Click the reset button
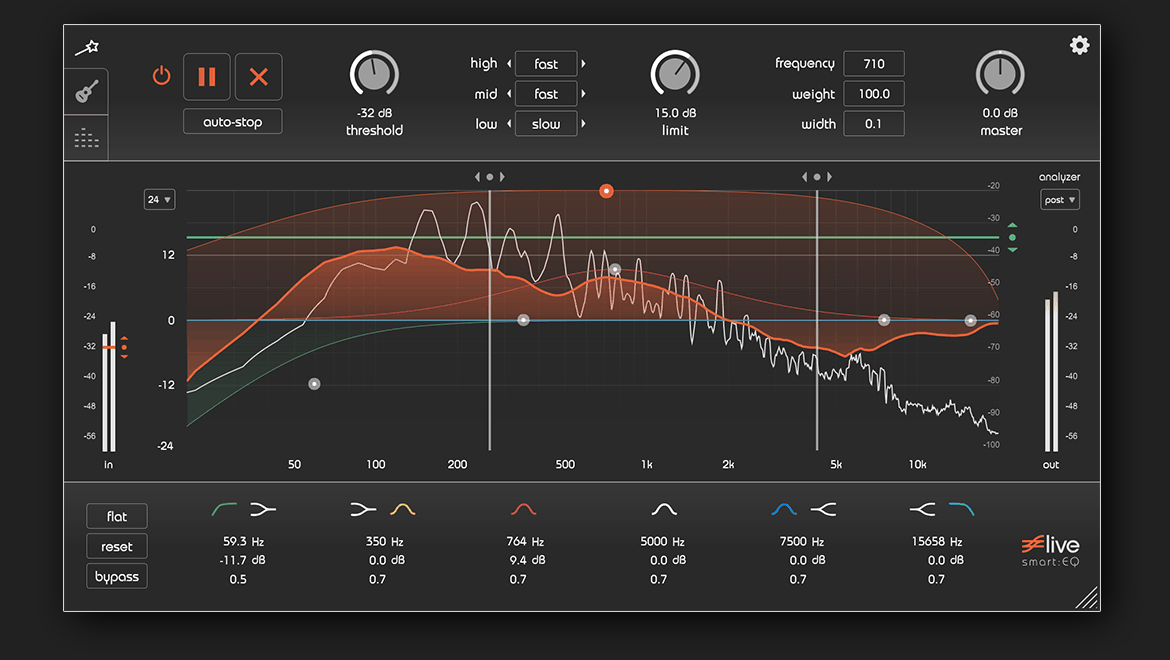Viewport: 1170px width, 660px height. [117, 547]
